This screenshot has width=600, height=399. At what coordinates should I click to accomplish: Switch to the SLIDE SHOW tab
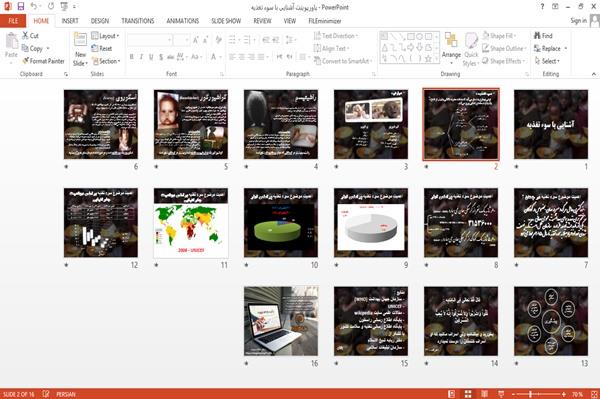click(226, 21)
